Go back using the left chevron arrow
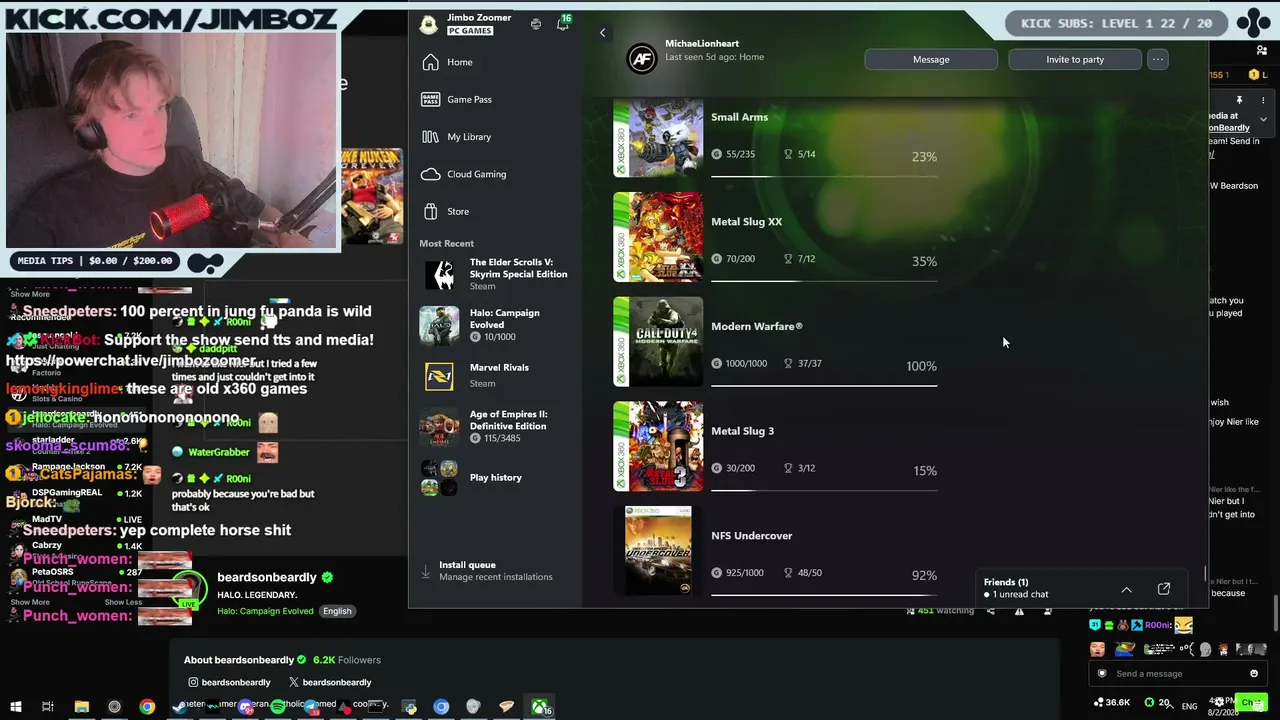Screen dimensions: 1280x720 (x=602, y=33)
